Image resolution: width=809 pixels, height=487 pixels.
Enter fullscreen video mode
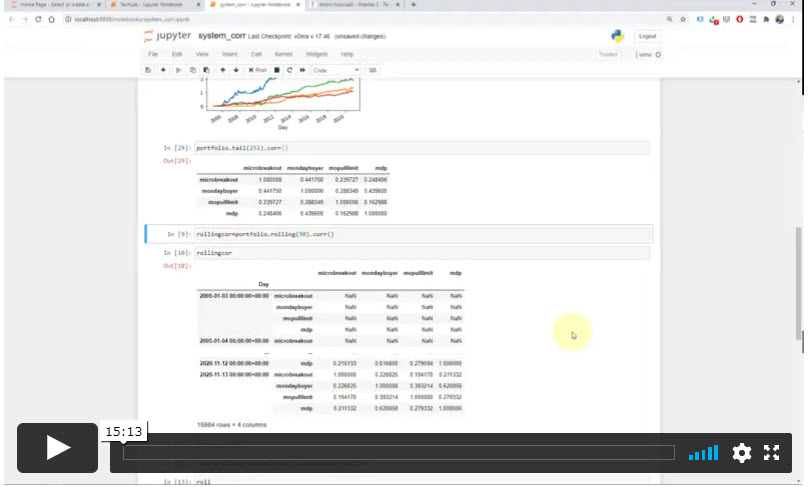pyautogui.click(x=771, y=453)
